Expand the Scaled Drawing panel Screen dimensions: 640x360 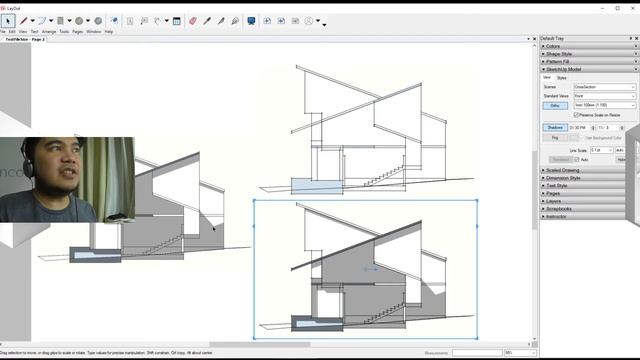coord(583,170)
